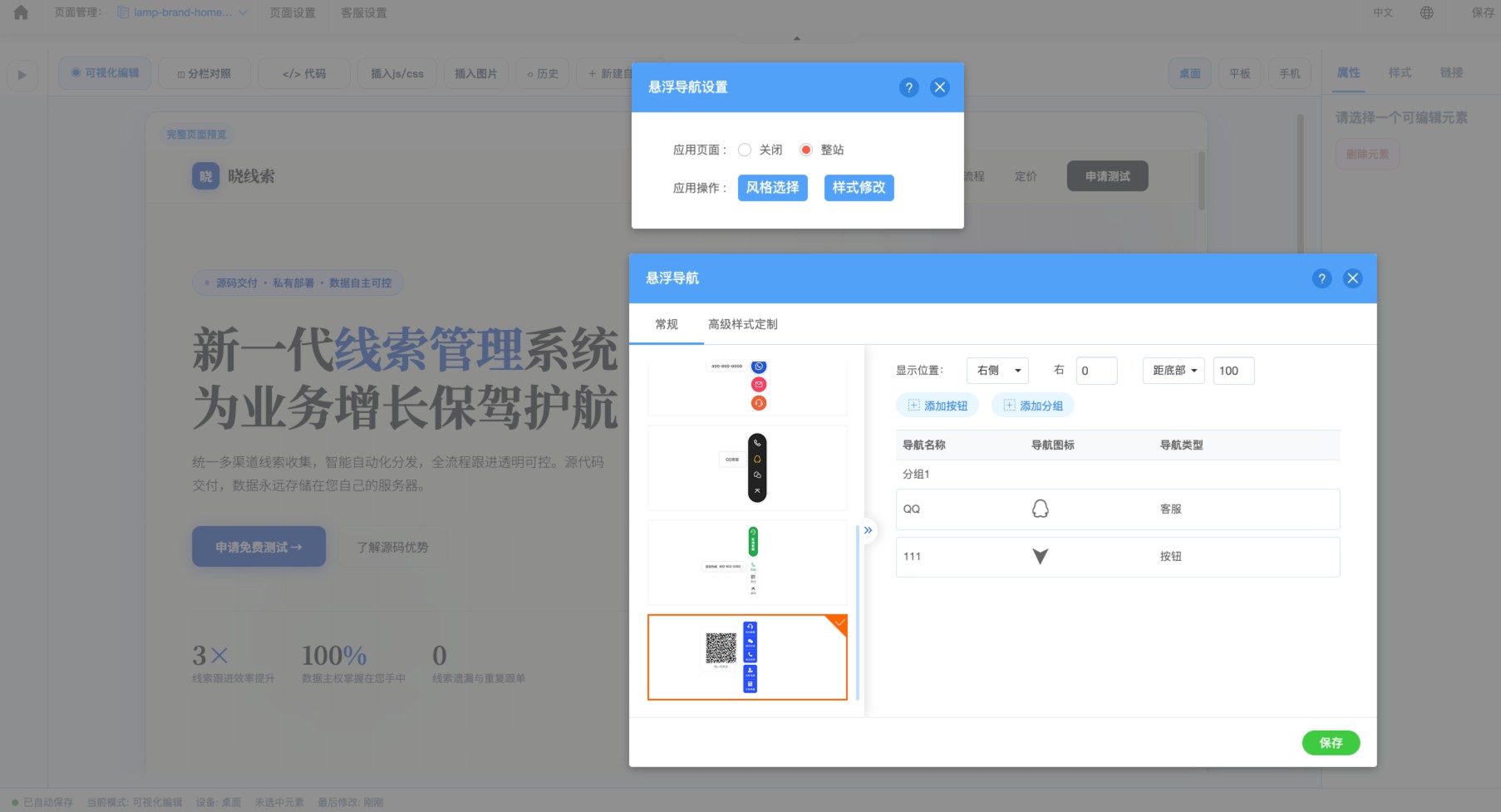The width and height of the screenshot is (1501, 812).
Task: Click 插入js/css toolbar button
Action: point(397,73)
